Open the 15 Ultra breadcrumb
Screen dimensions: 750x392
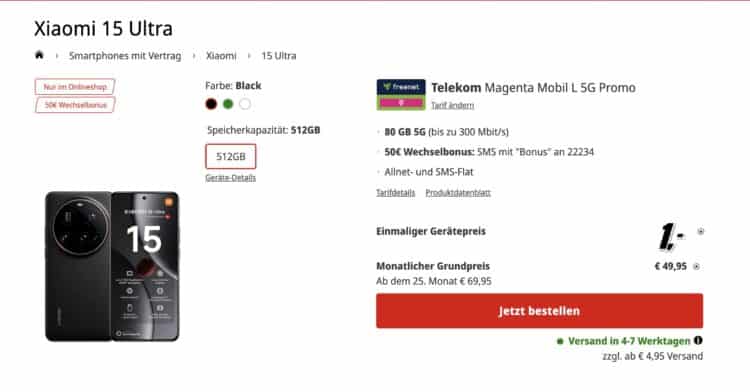[x=278, y=56]
